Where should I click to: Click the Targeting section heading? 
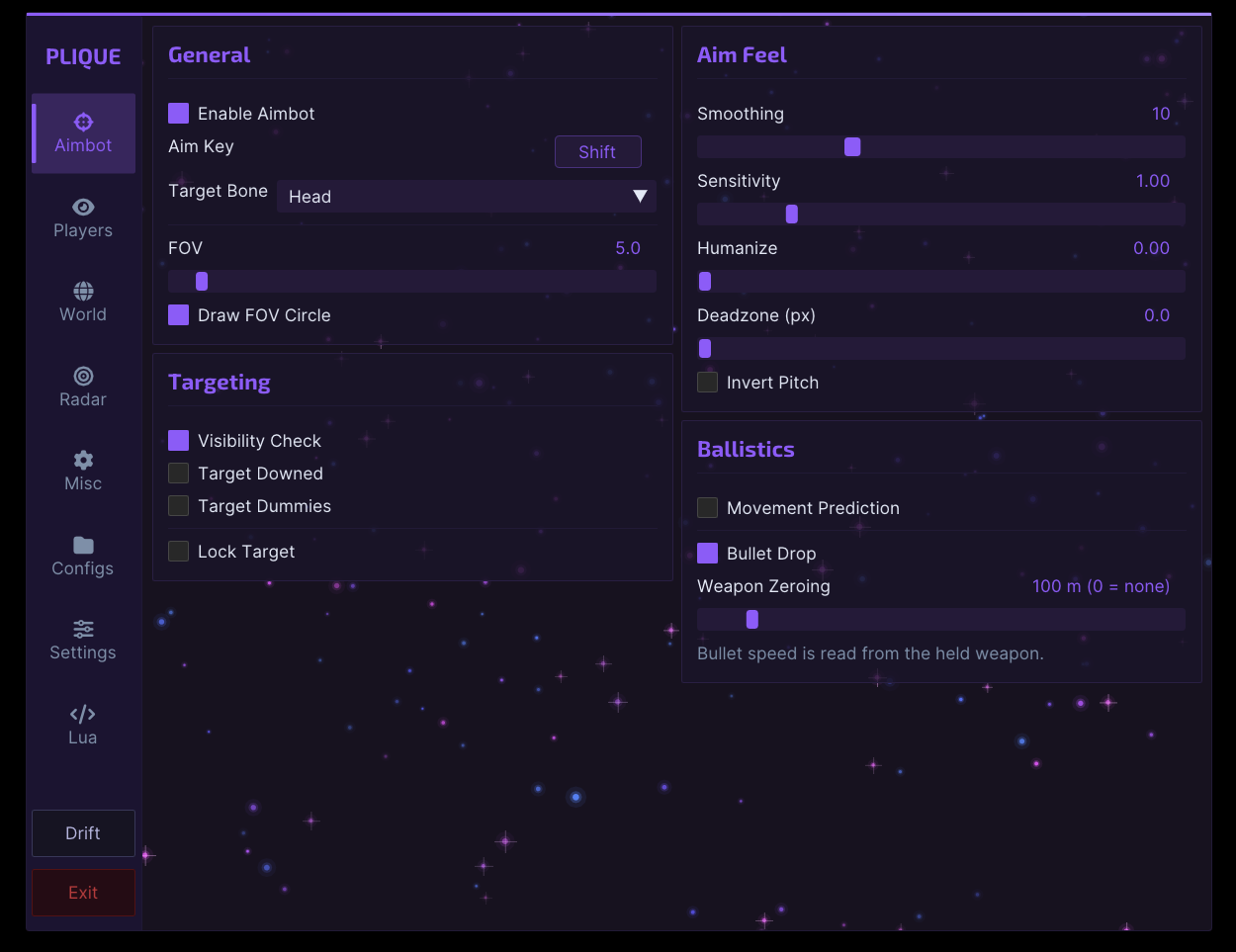pos(220,383)
